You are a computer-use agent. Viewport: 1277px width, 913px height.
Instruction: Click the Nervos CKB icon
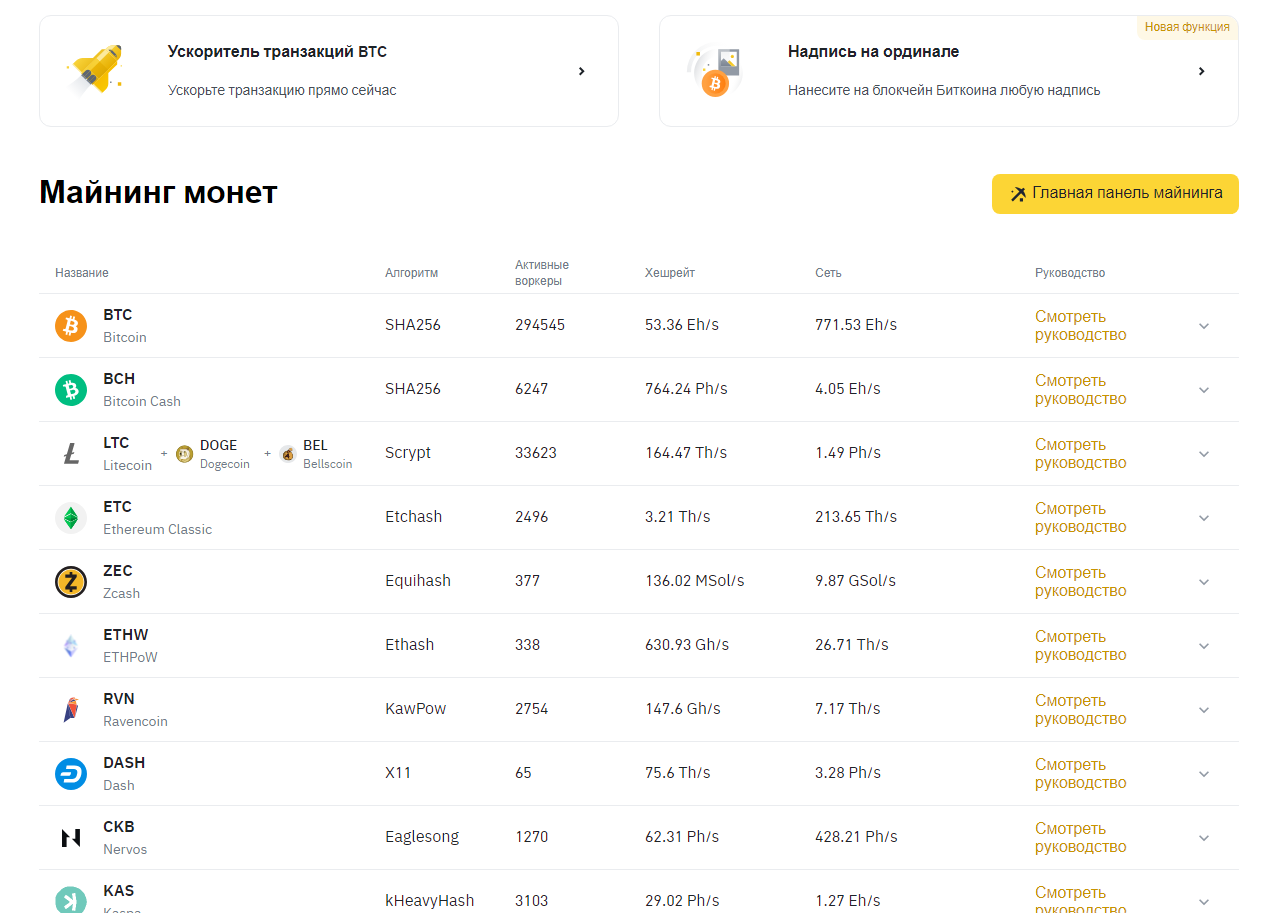(x=71, y=838)
